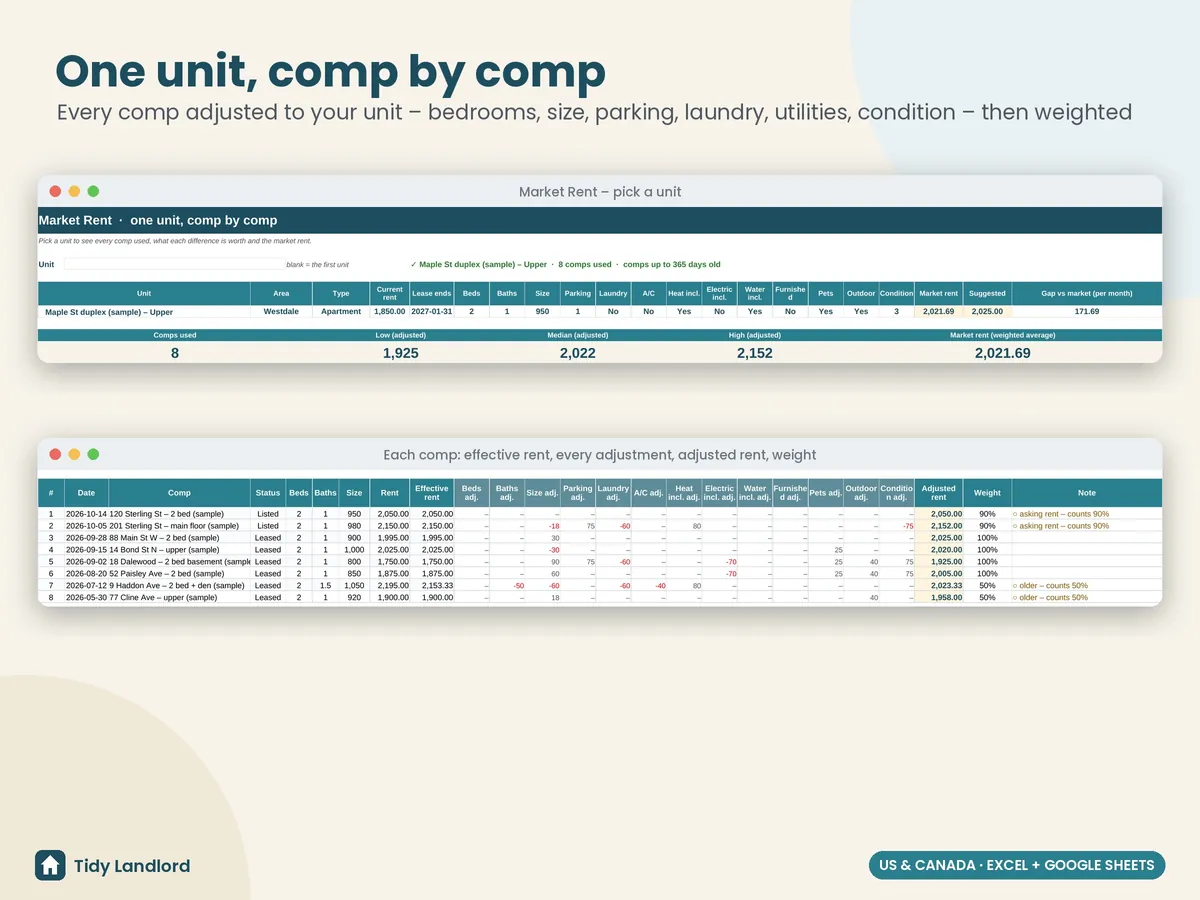Image resolution: width=1200 pixels, height=900 pixels.
Task: Click the 'Size adj.' column header
Action: [x=542, y=492]
